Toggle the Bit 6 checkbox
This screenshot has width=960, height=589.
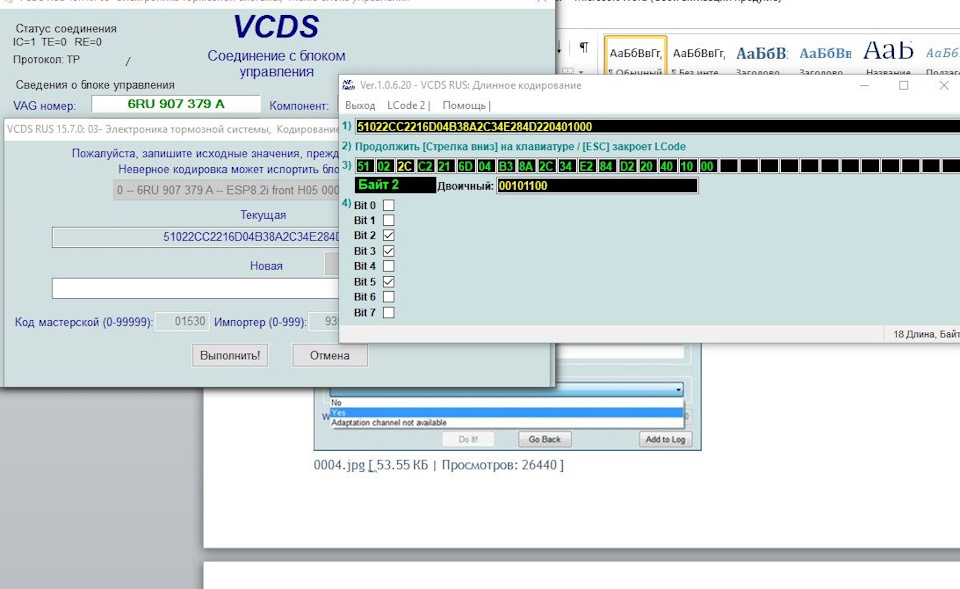pos(388,297)
